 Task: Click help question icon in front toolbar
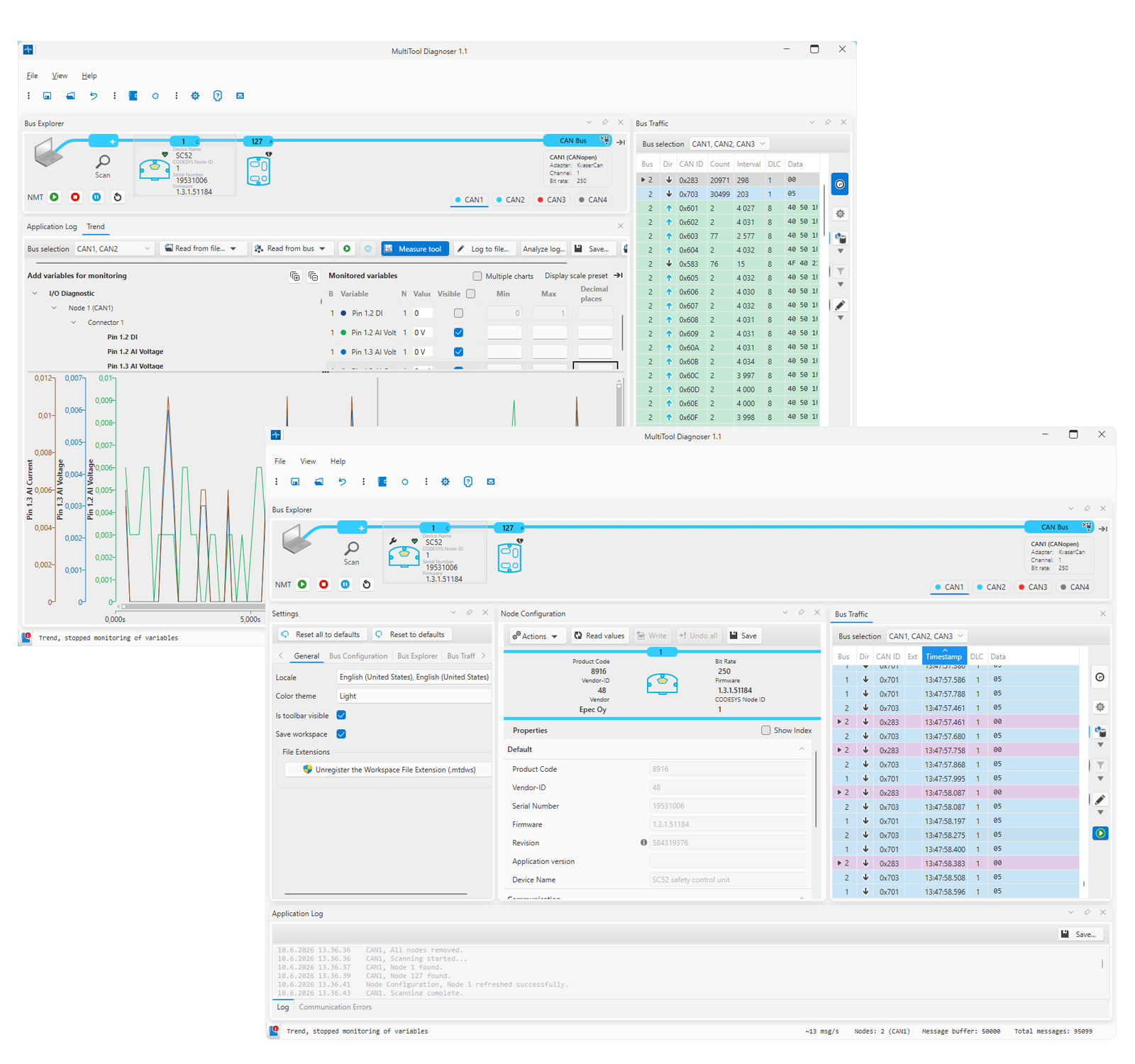(468, 482)
